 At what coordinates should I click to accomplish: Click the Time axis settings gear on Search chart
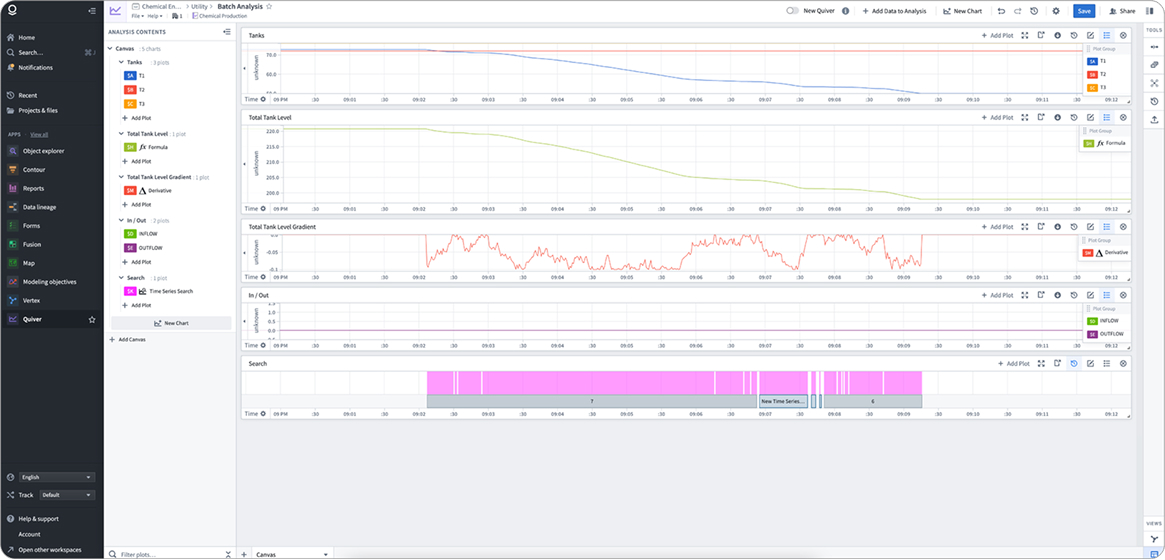point(263,414)
